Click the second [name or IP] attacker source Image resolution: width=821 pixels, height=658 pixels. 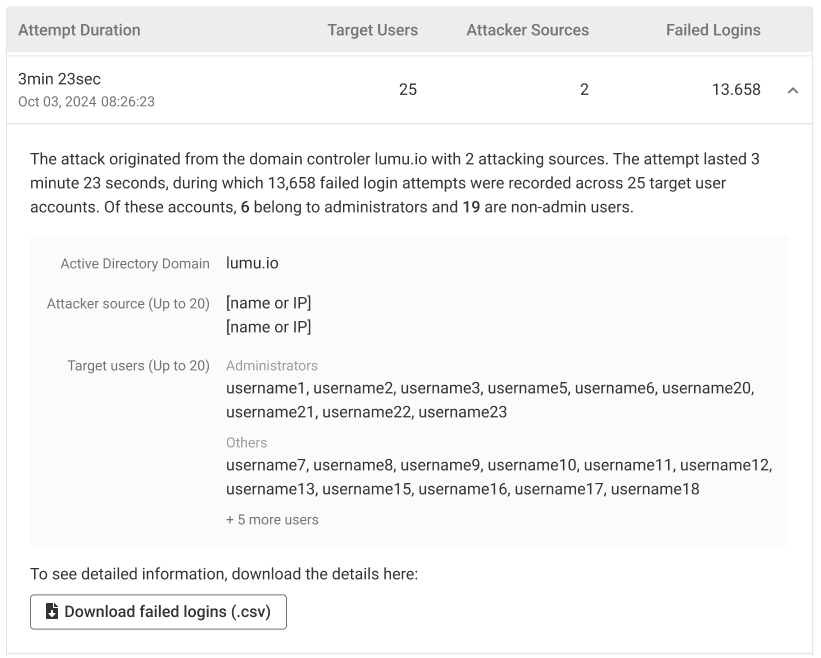[x=268, y=327]
